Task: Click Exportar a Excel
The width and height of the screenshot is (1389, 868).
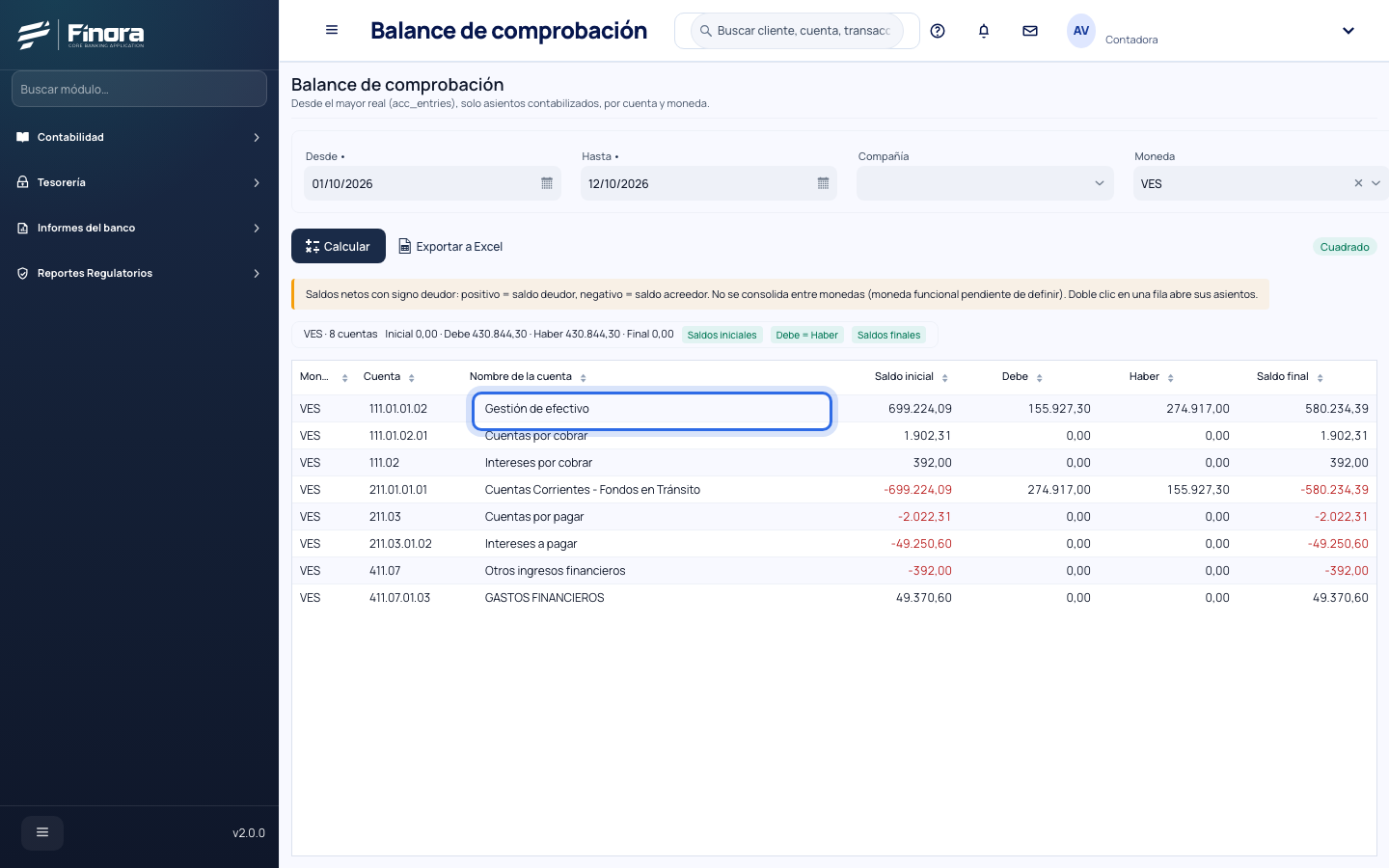Action: 450,246
